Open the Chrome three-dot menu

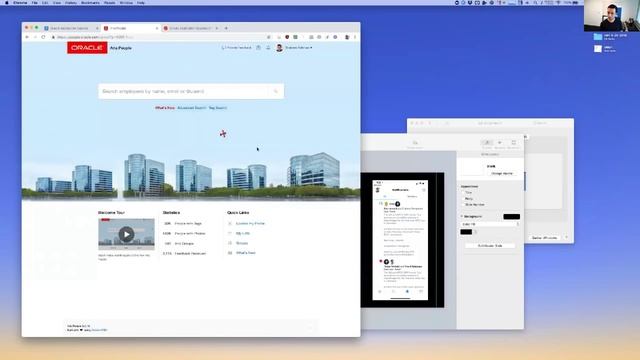click(355, 37)
